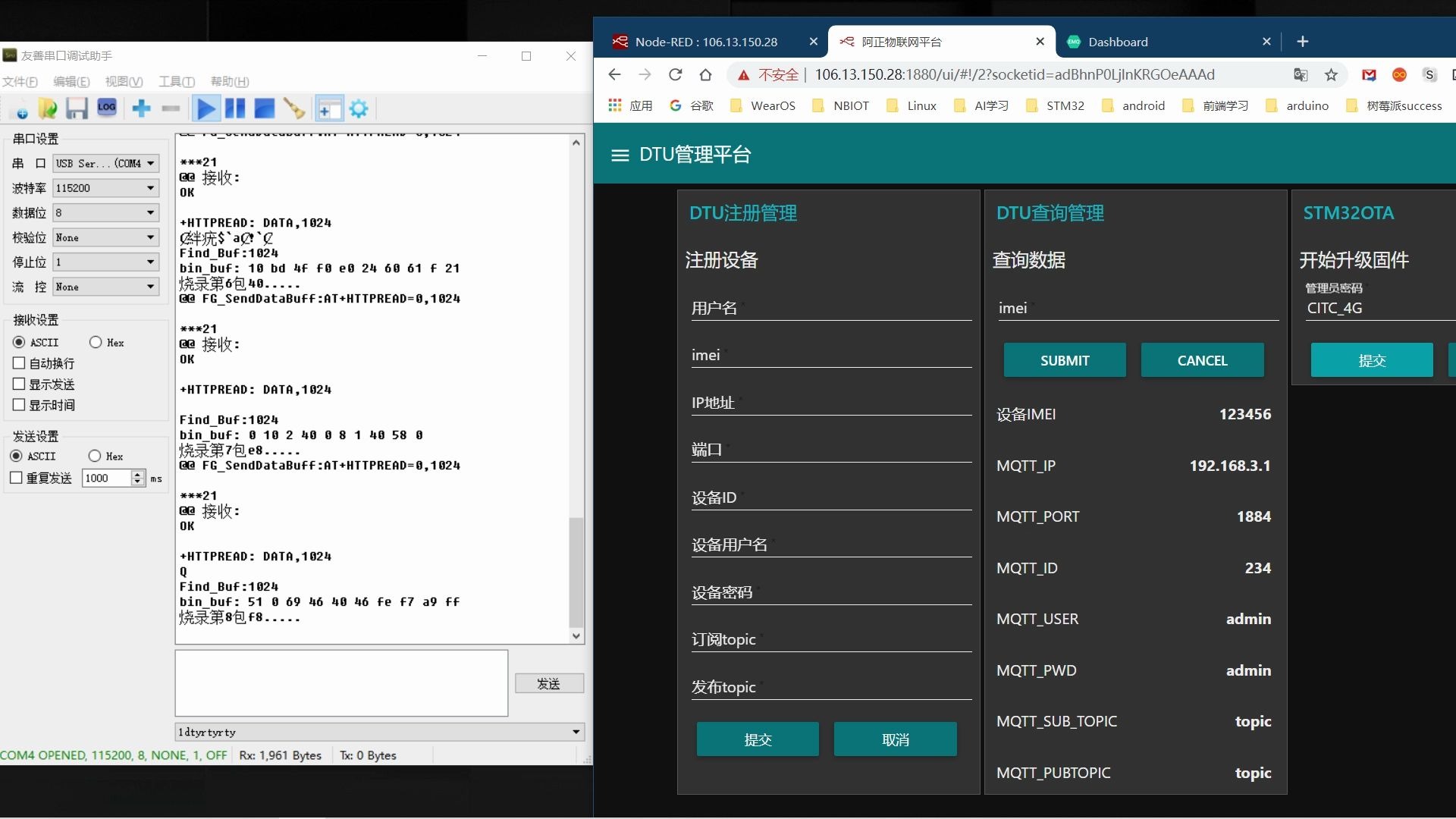Click the SUBMIT button in DTU查询管理
This screenshot has width=1456, height=819.
[1064, 360]
